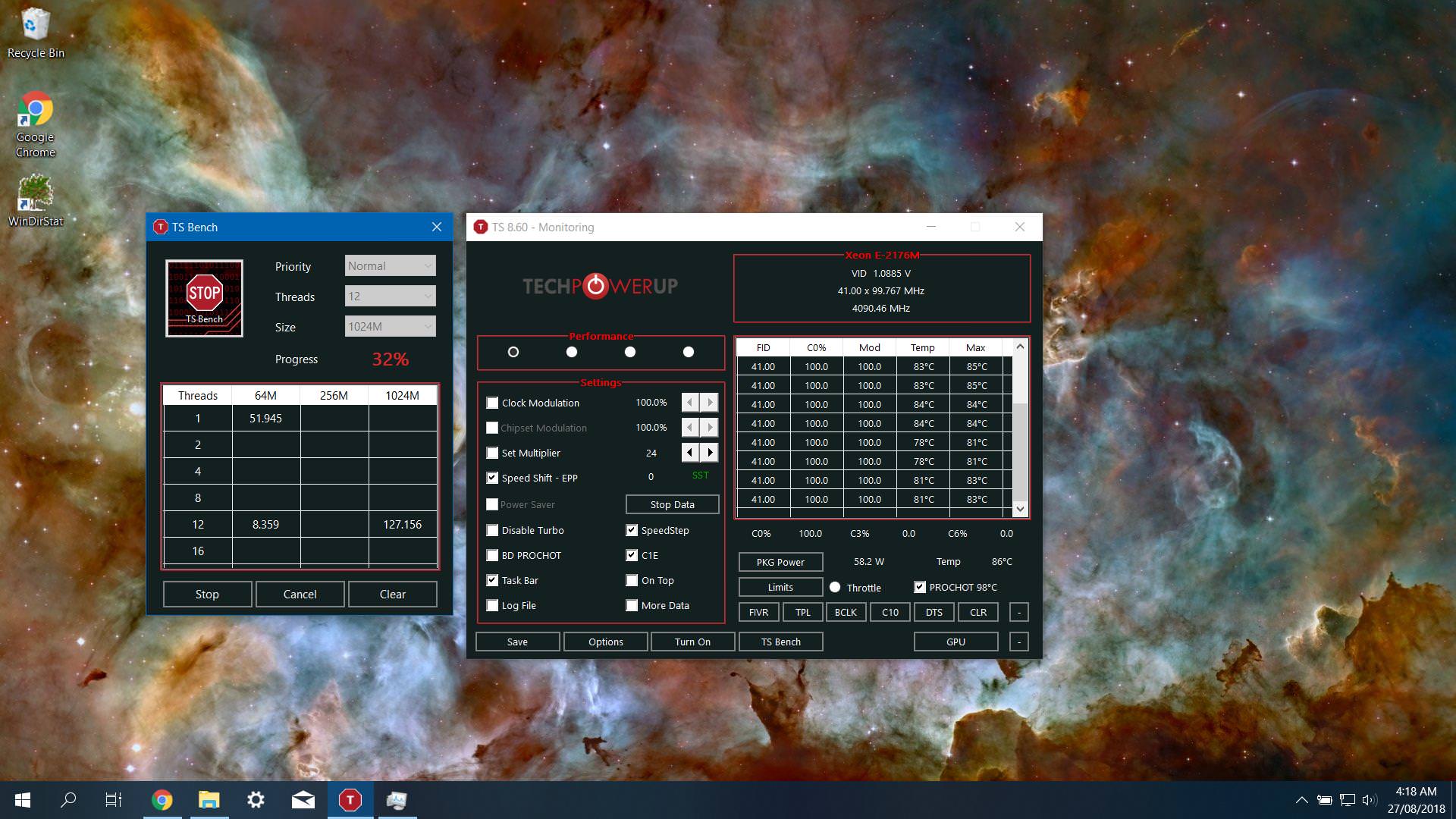Minimize the TS 8.60 Monitoring window
1456x819 pixels.
click(x=931, y=227)
